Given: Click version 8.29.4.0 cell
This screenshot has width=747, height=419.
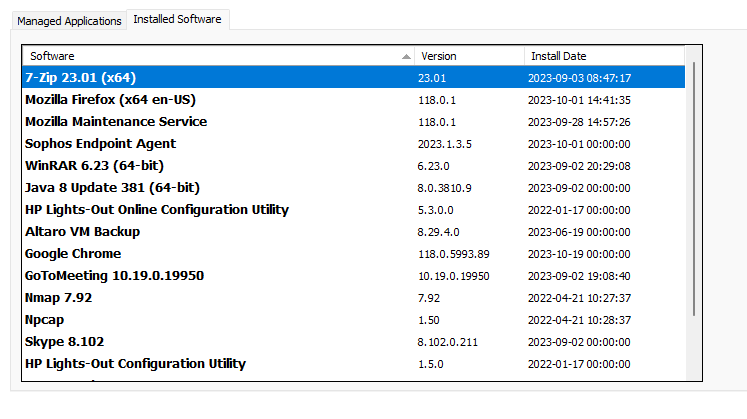Looking at the screenshot, I should (438, 232).
